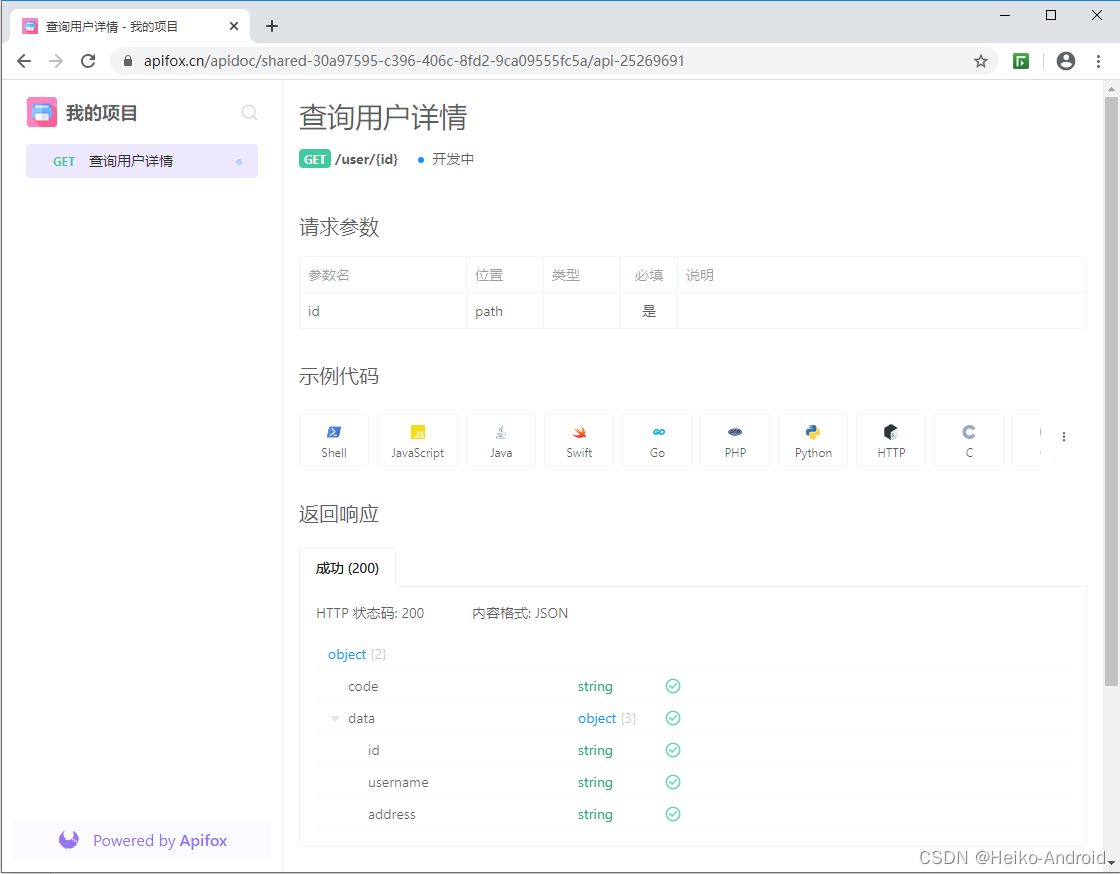Click required checkmark for code field
Screen dimensions: 1120x874
coord(673,686)
